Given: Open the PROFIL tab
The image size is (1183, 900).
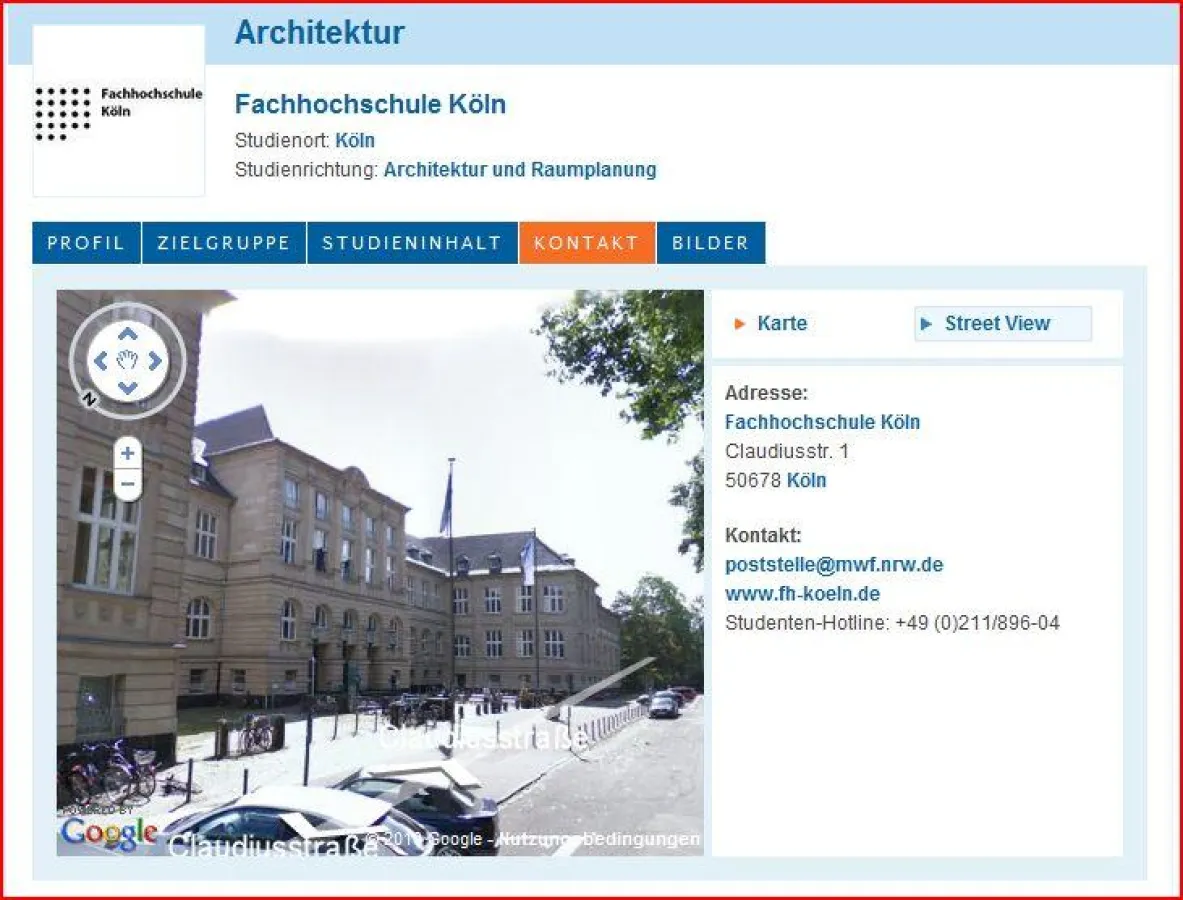Looking at the screenshot, I should pyautogui.click(x=85, y=242).
